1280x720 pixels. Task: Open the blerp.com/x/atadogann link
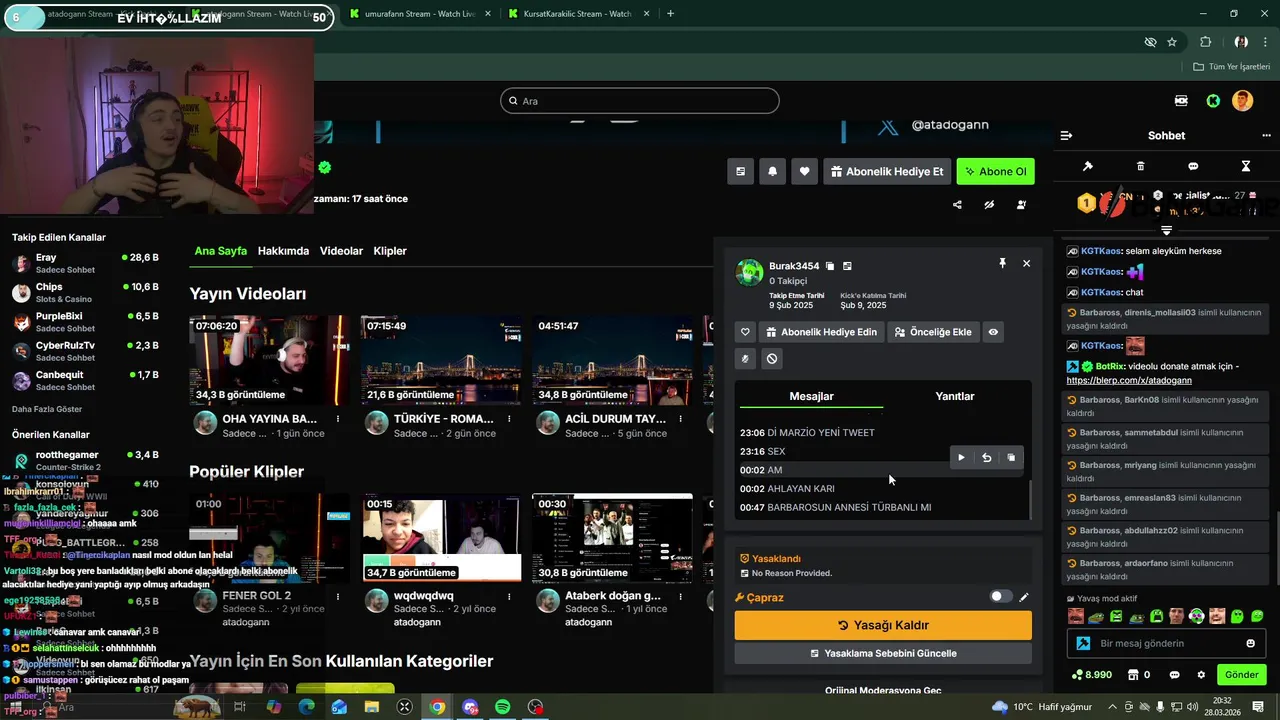click(x=1128, y=380)
